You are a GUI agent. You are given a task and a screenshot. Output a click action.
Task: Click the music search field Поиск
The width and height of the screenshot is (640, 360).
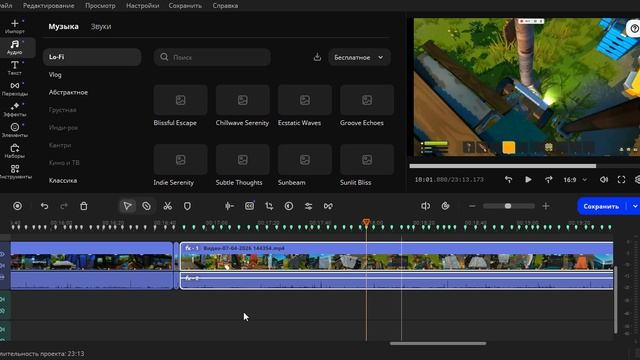tap(212, 57)
